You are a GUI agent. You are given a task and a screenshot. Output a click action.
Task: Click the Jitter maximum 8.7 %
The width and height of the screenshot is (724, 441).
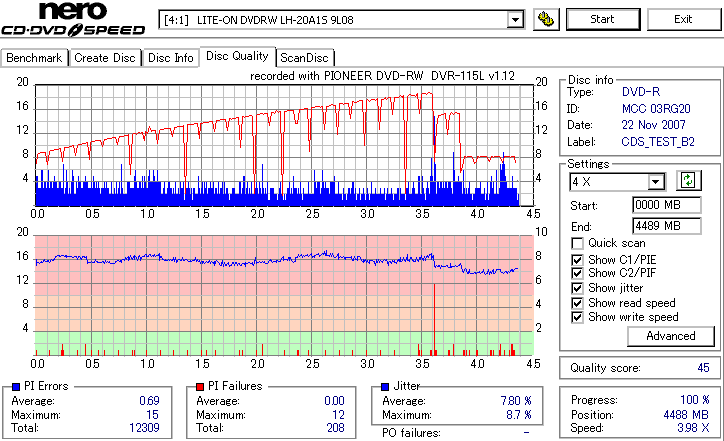519,415
